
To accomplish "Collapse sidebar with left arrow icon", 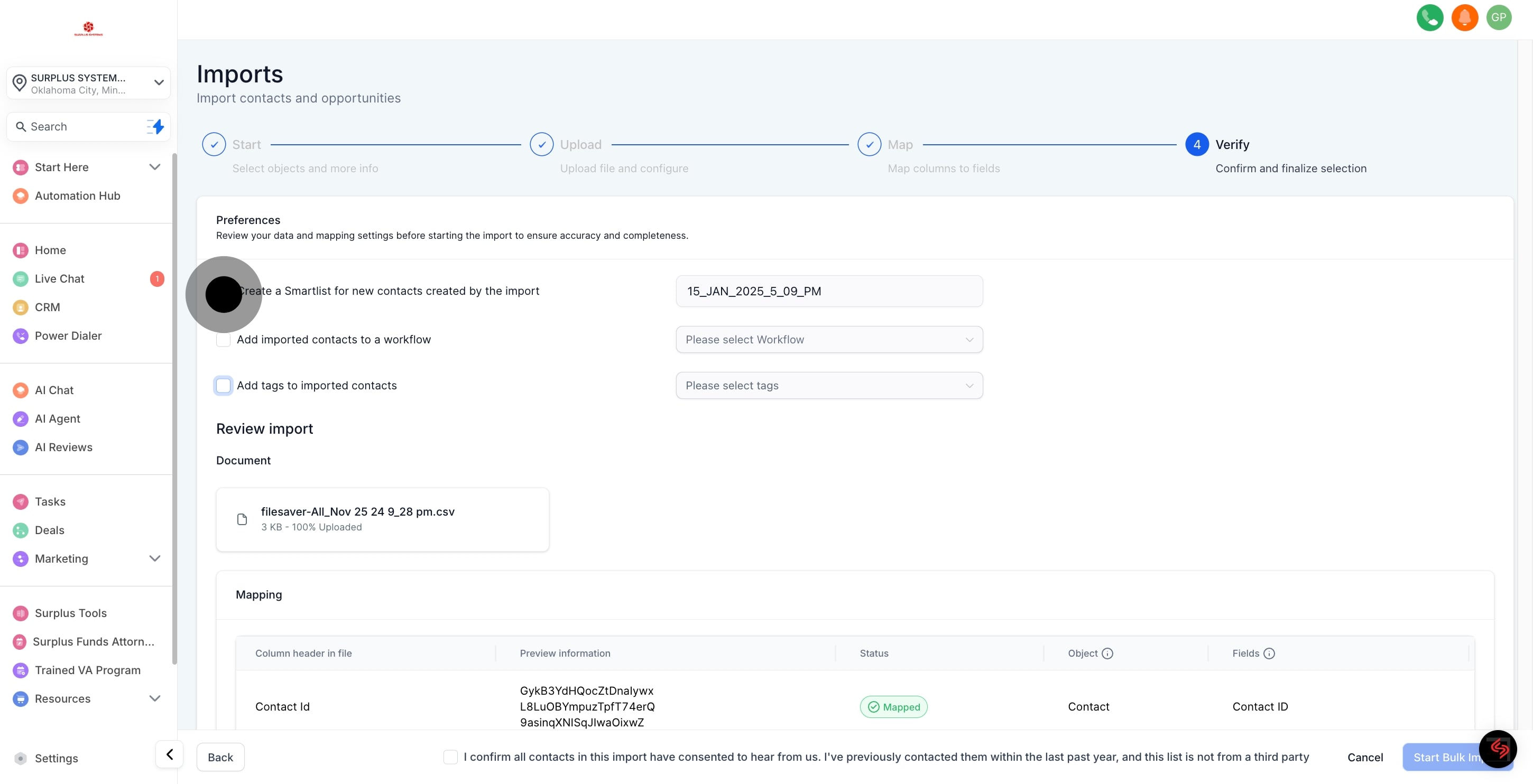I will tap(170, 754).
